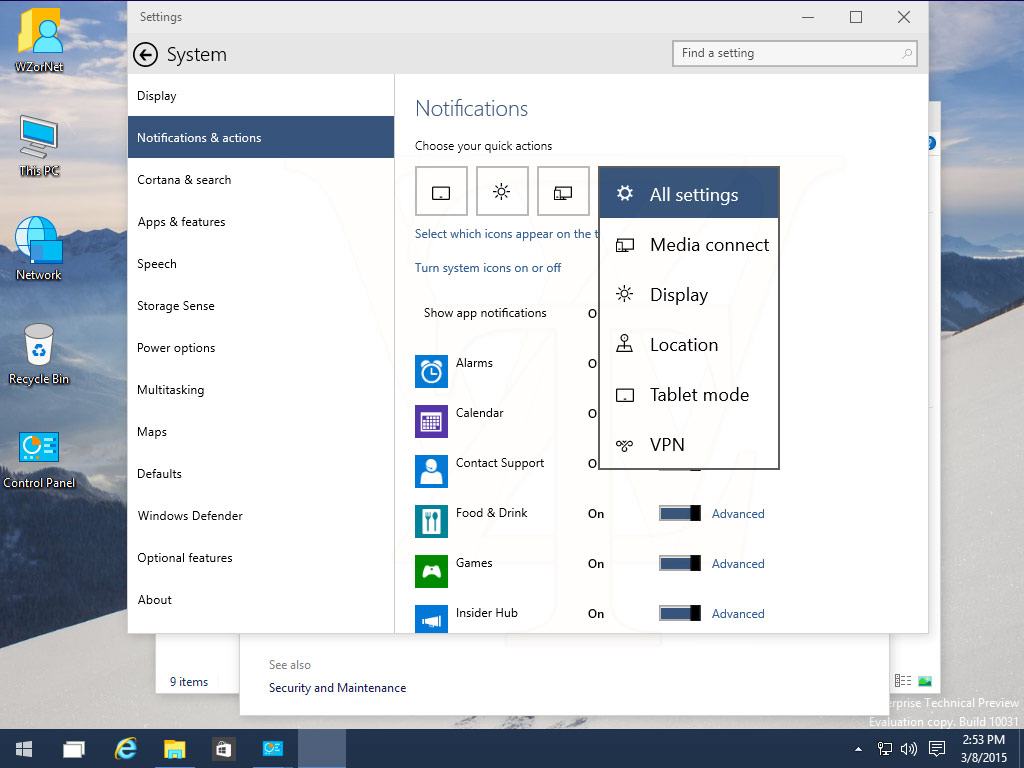Select the Media connect quick action tile
Viewport: 1024px width, 768px height.
pos(563,191)
